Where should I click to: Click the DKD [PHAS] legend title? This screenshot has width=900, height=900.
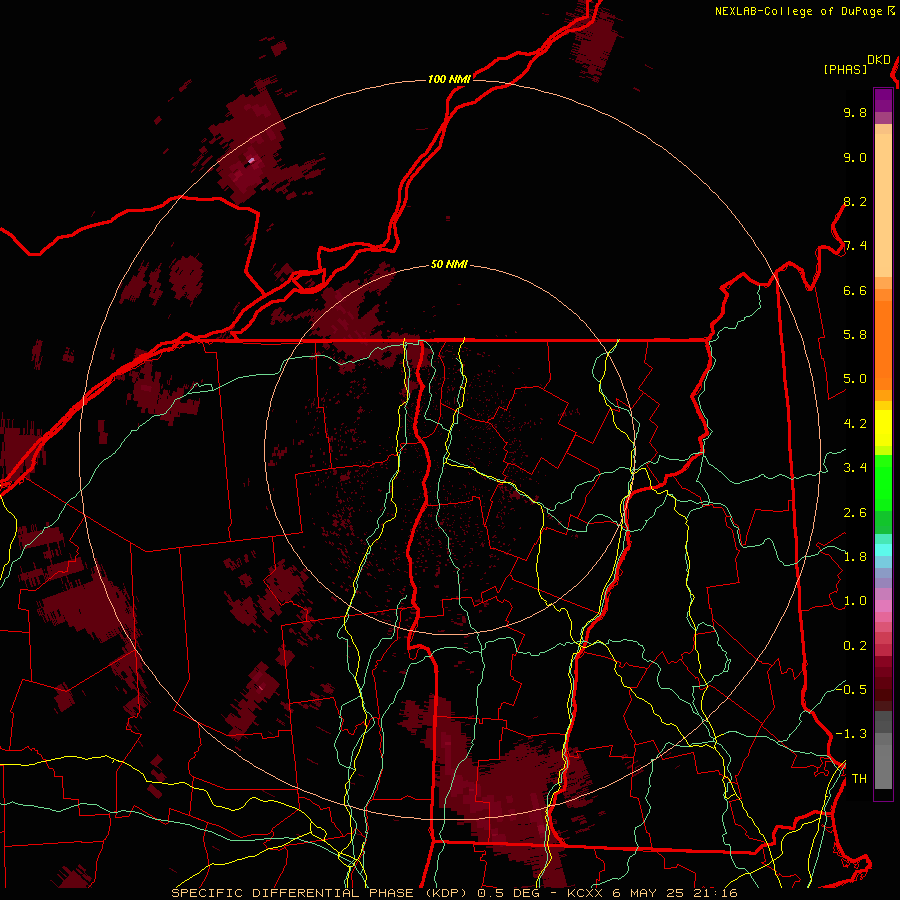[x=856, y=65]
